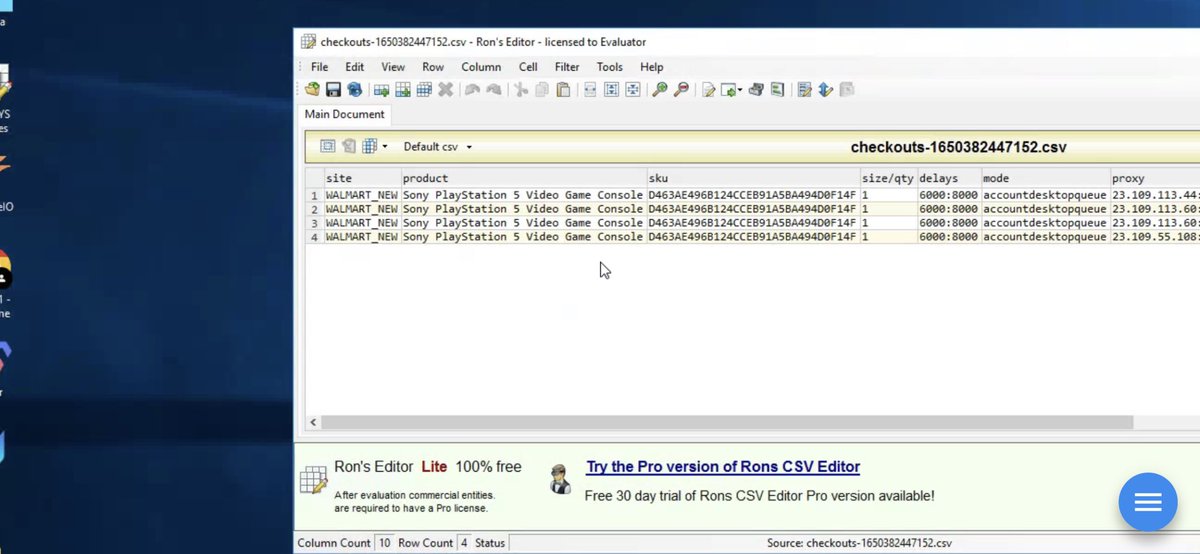
Task: Click the Redo arrow icon
Action: point(494,89)
